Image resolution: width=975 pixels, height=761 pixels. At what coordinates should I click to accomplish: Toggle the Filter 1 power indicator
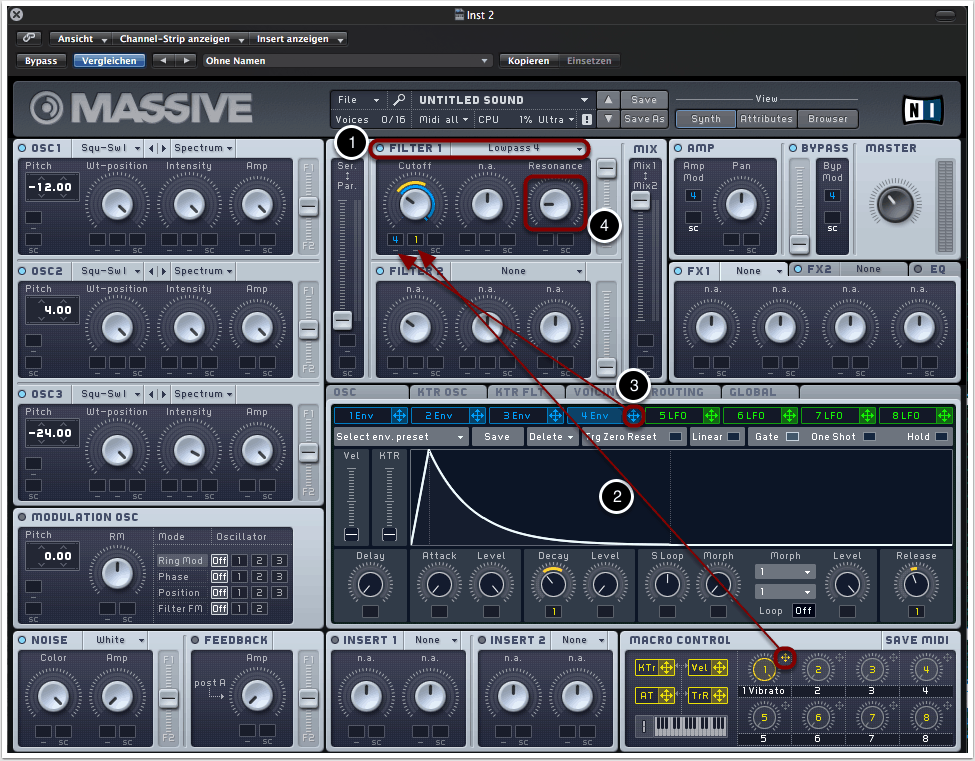tap(380, 149)
